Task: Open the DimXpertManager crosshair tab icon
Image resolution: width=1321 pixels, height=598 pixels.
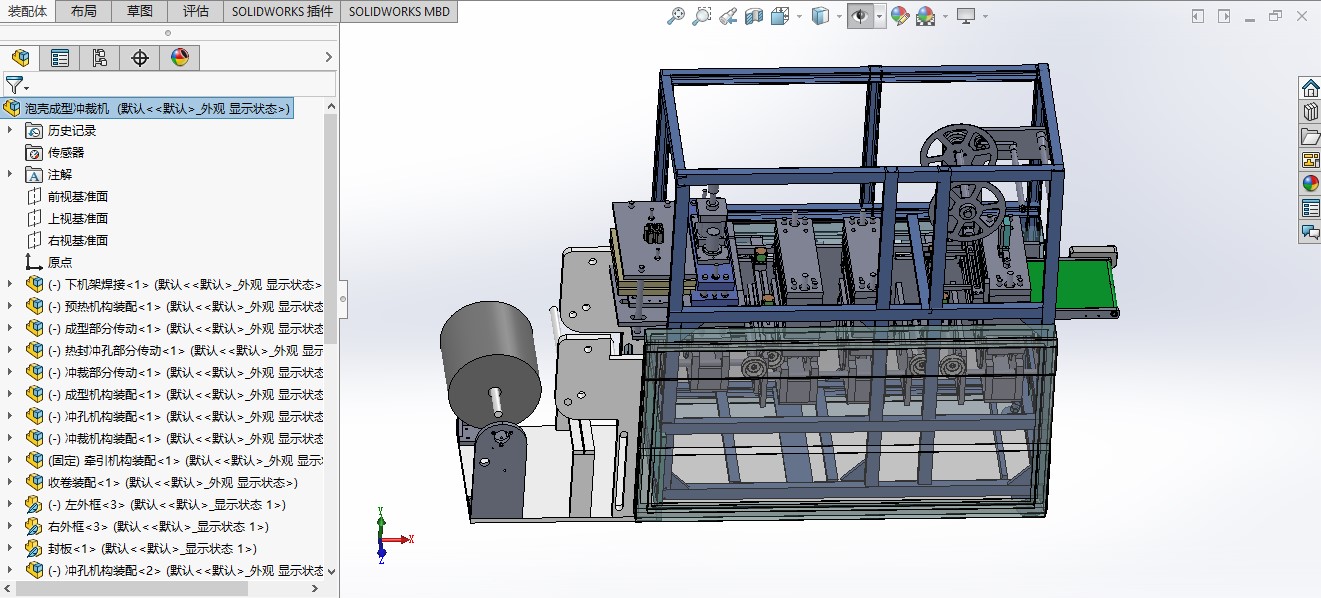Action: tap(140, 58)
